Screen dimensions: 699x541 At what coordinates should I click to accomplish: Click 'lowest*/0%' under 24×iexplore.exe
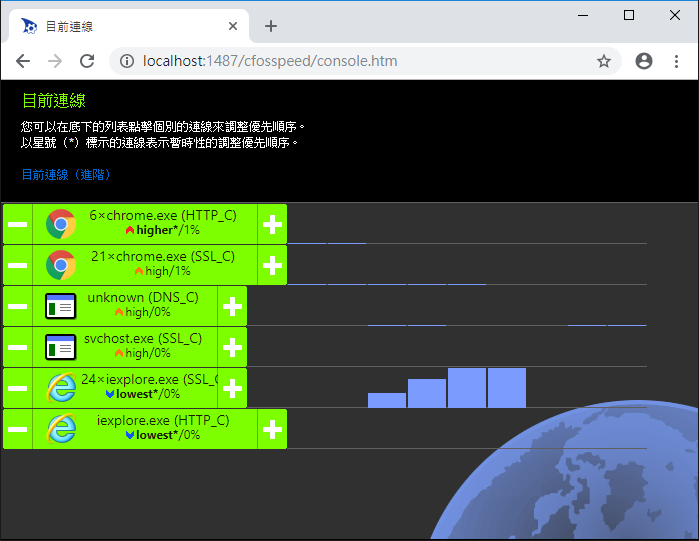[143, 394]
